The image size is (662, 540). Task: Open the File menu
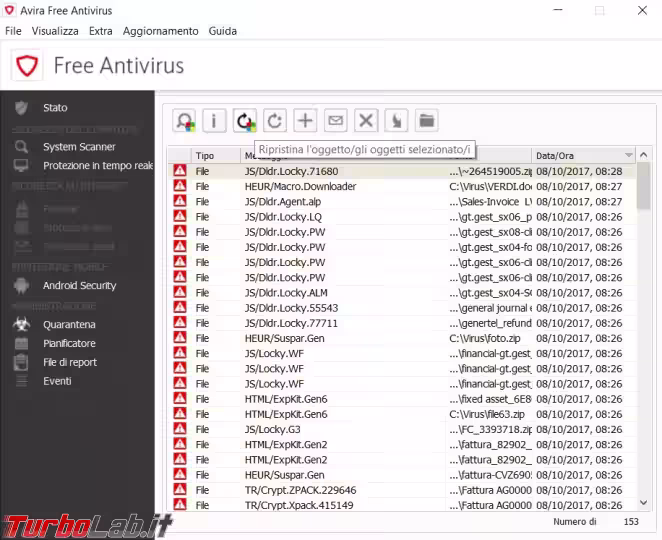[13, 31]
